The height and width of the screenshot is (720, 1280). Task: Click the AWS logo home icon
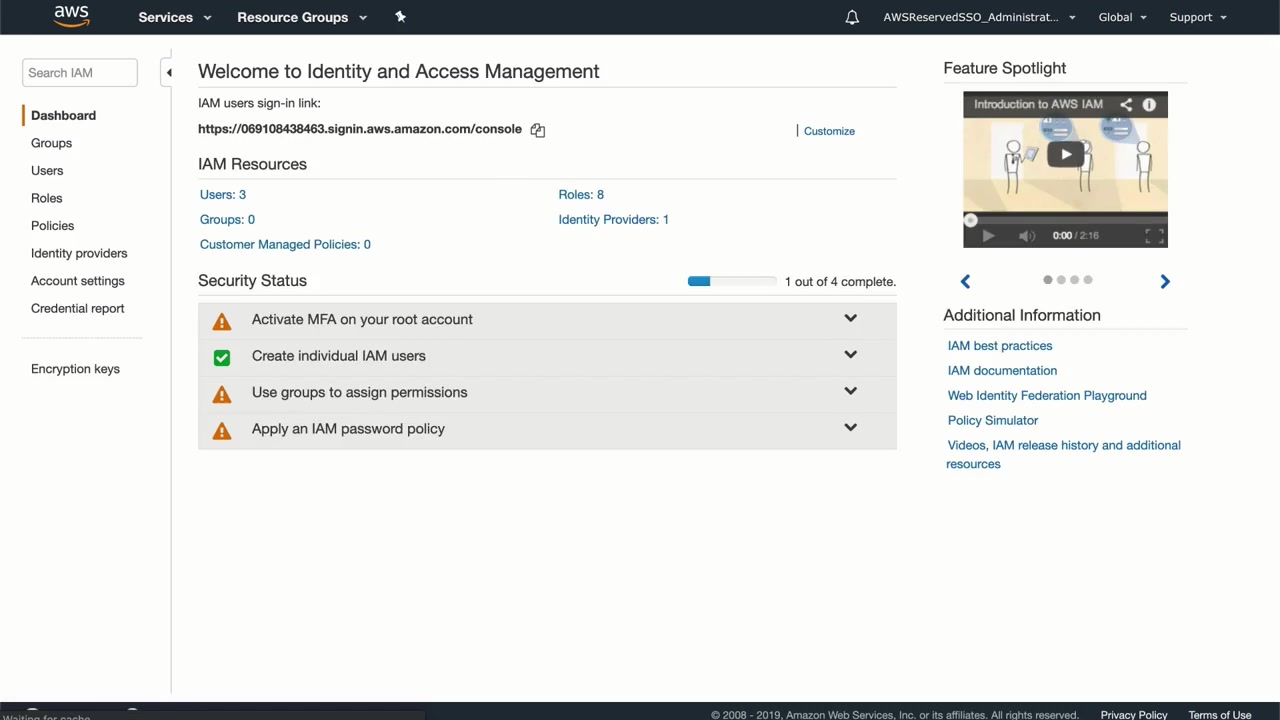(71, 16)
